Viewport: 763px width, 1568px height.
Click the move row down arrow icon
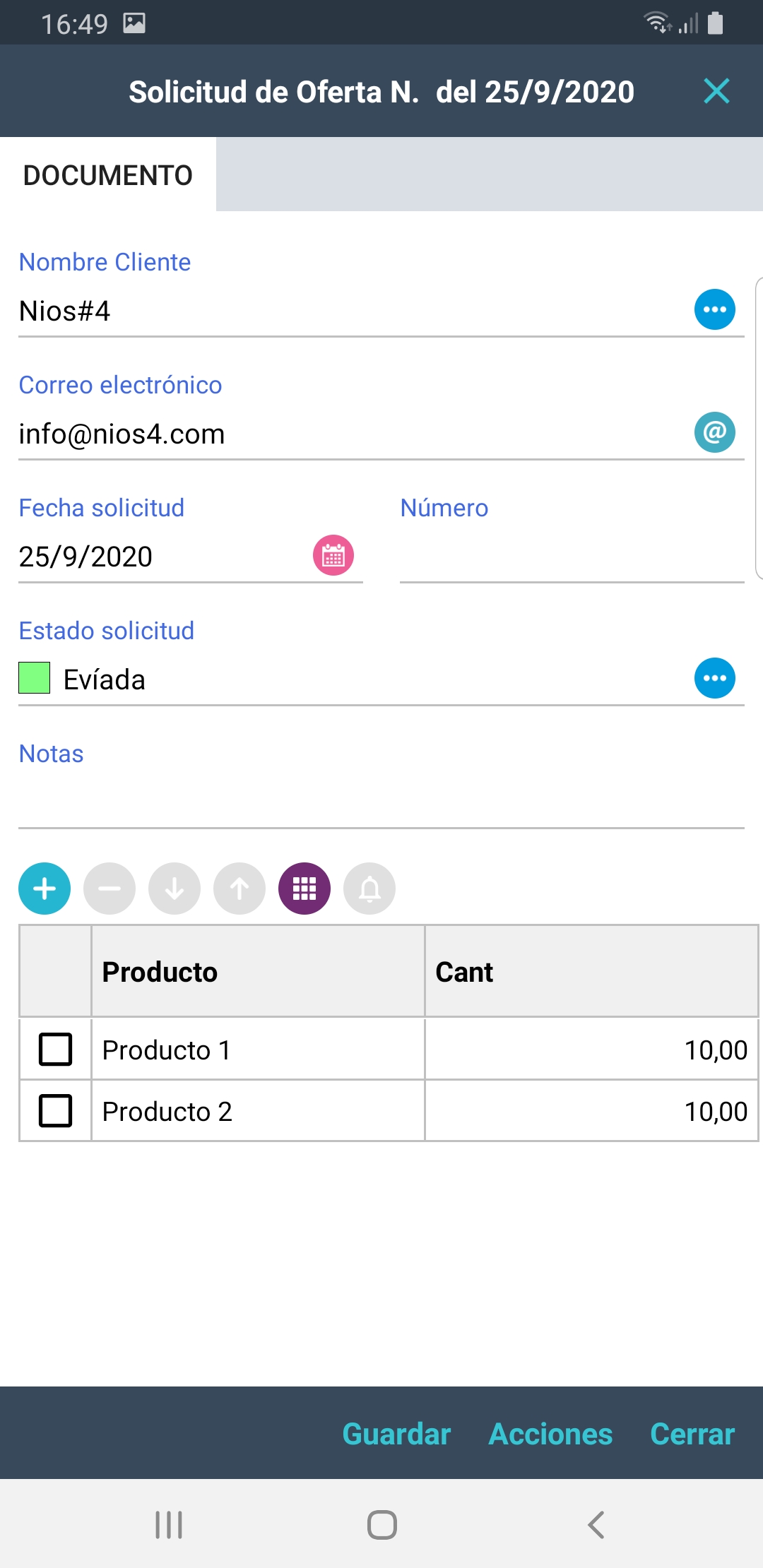[x=175, y=889]
